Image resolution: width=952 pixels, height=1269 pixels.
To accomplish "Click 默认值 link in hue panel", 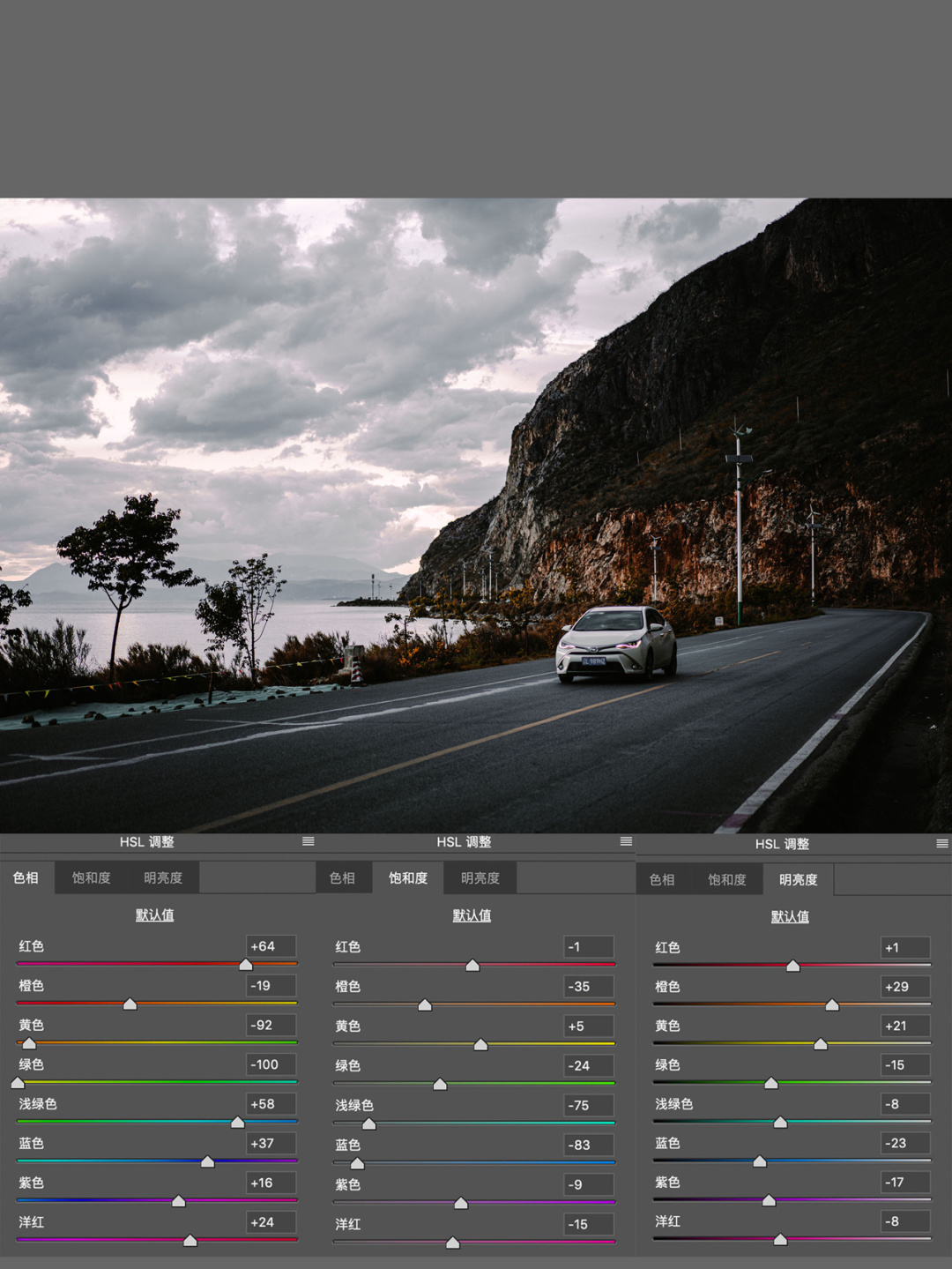I will tap(155, 914).
